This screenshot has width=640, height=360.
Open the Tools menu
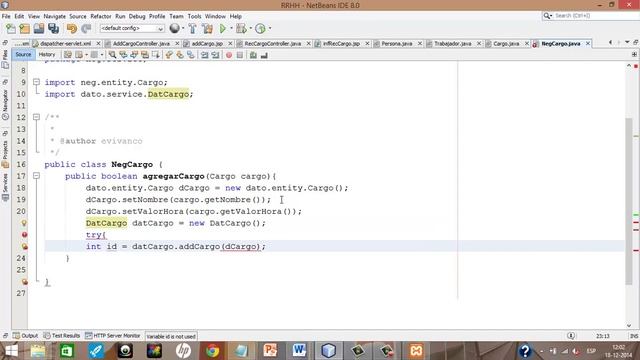194,16
